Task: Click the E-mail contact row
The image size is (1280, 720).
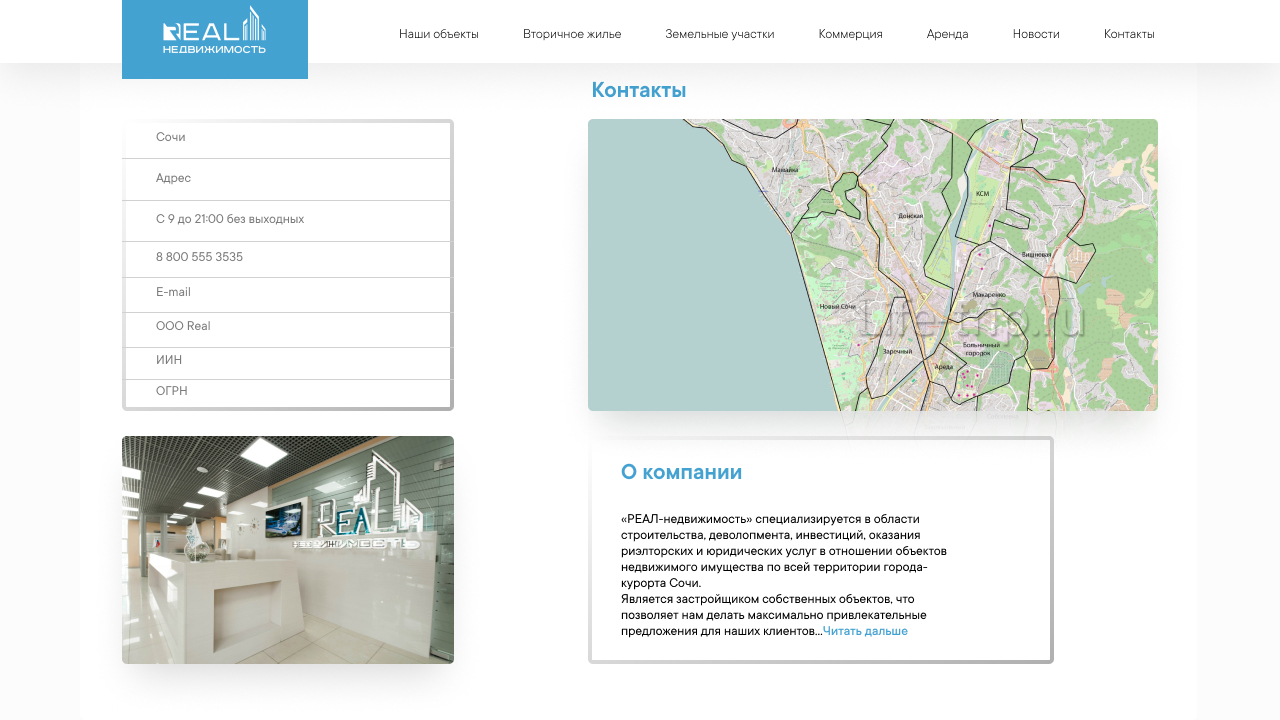Action: 288,294
